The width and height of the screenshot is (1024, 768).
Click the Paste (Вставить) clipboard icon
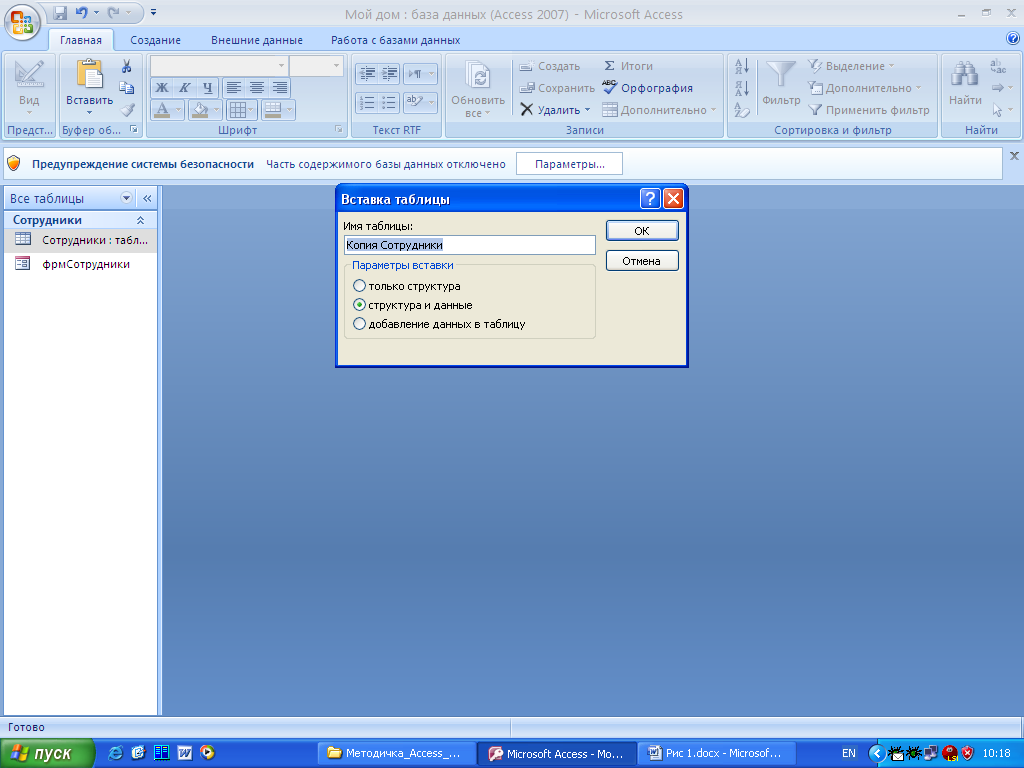(x=89, y=74)
